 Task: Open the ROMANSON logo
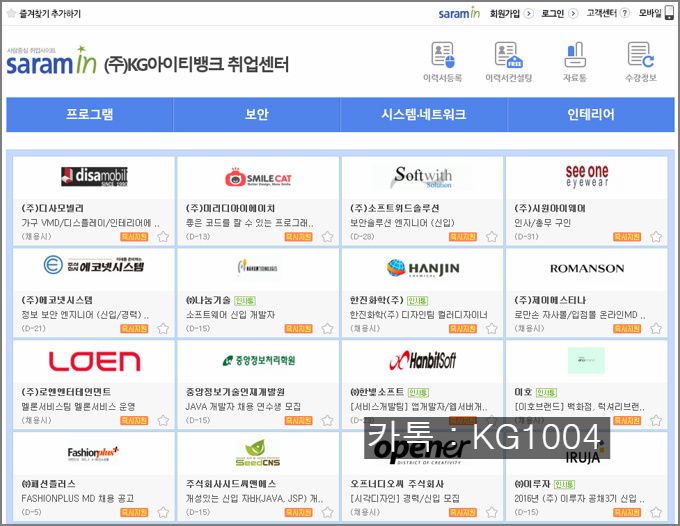pos(587,268)
